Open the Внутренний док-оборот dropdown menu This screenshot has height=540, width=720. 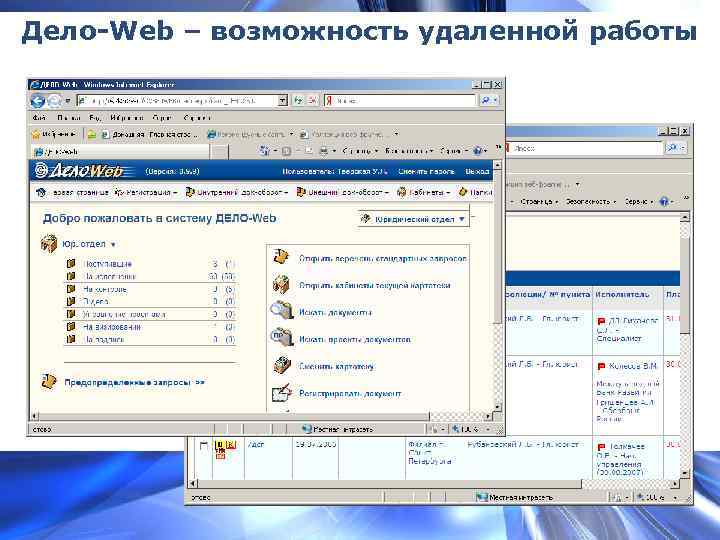(x=237, y=192)
